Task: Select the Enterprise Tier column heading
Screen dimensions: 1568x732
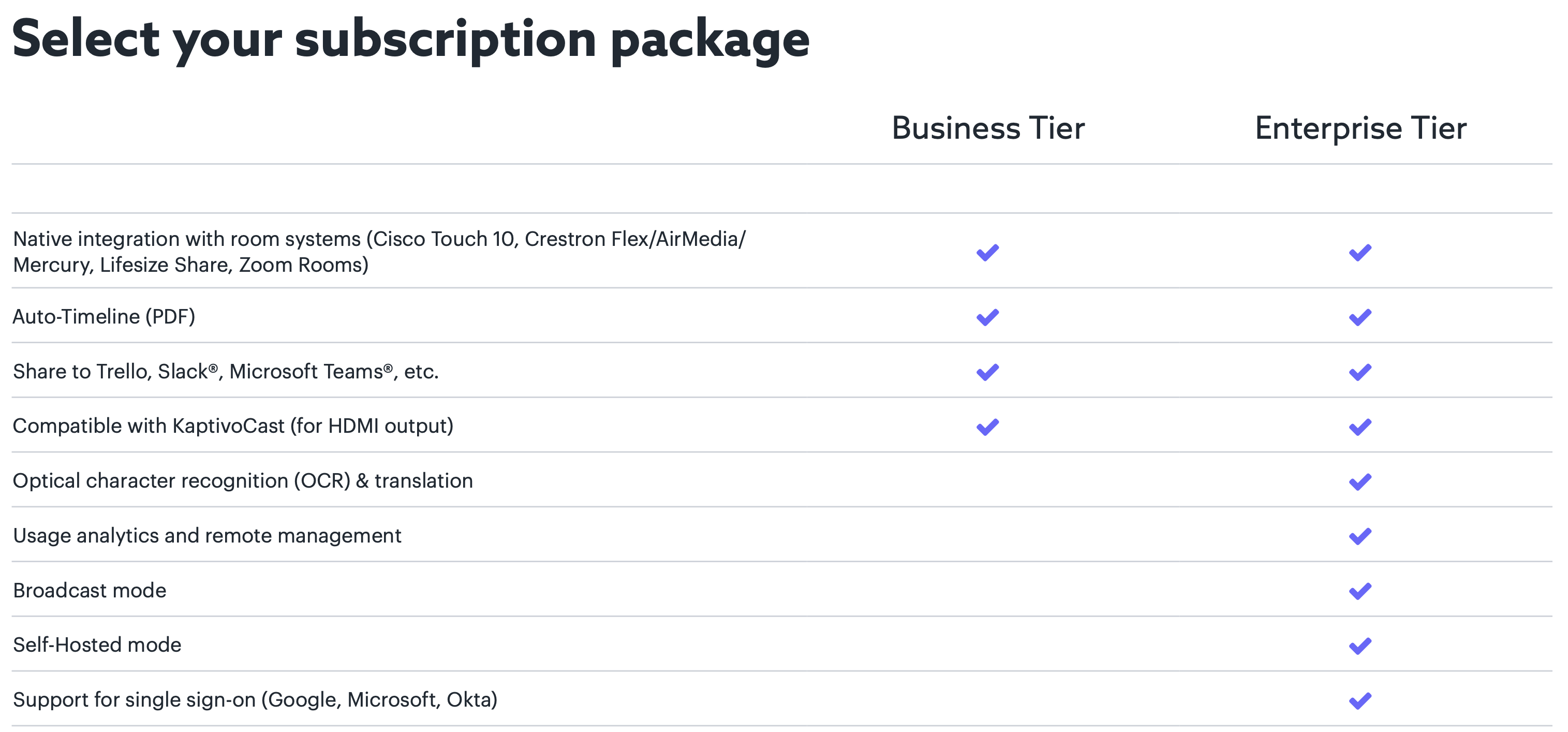Action: (x=1360, y=128)
